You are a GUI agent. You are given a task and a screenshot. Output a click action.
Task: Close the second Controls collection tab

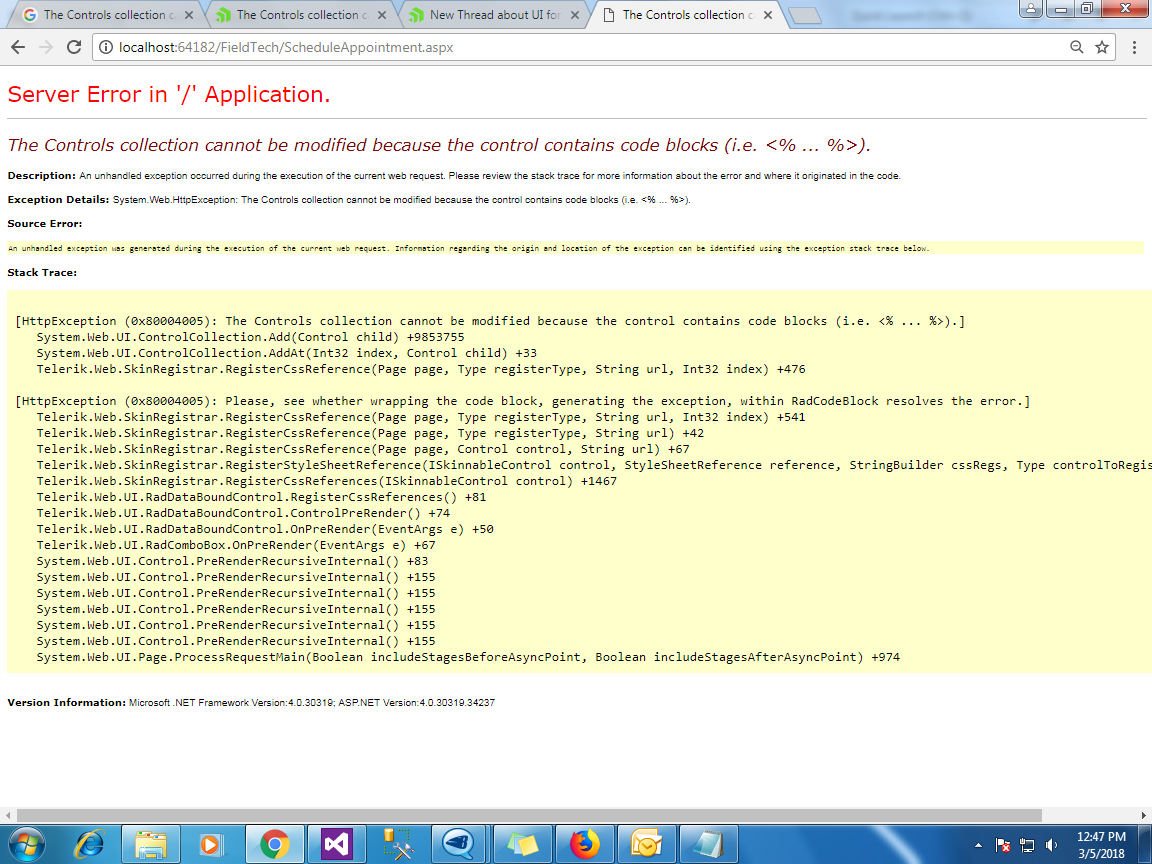[382, 15]
